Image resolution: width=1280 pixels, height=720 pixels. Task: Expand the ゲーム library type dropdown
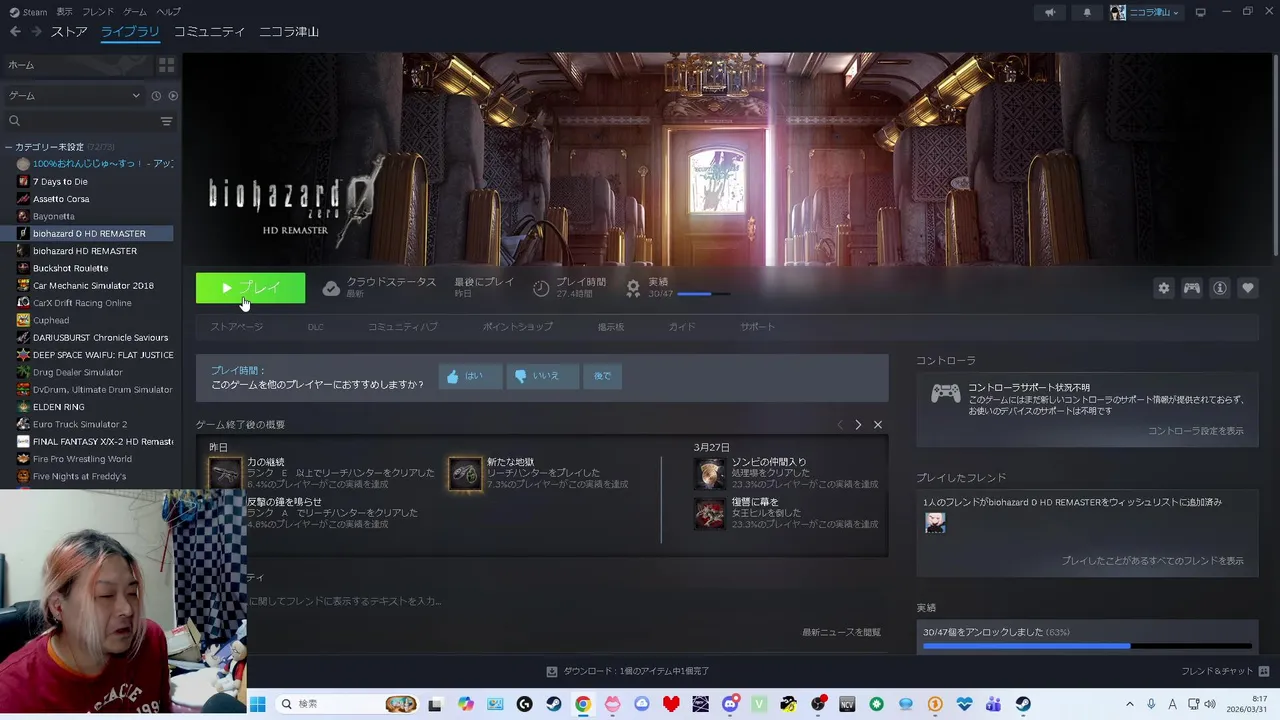[74, 96]
